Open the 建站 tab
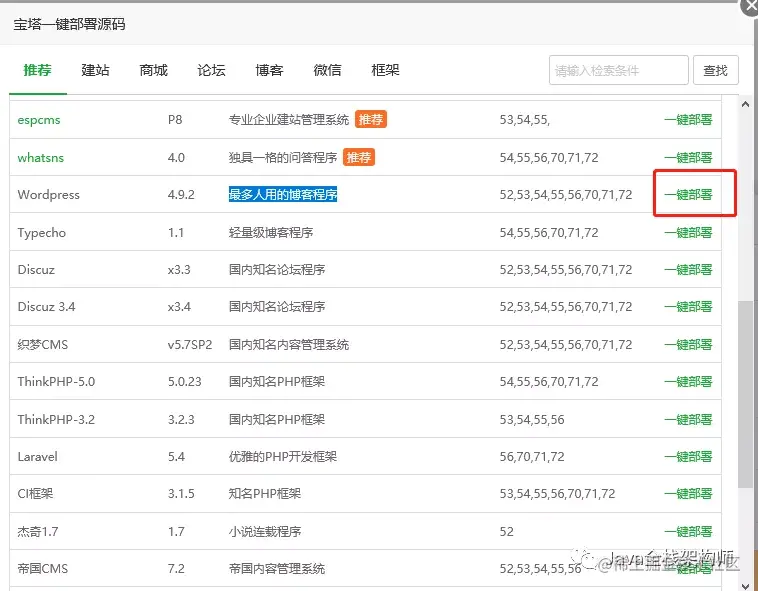The width and height of the screenshot is (758, 591). (95, 71)
